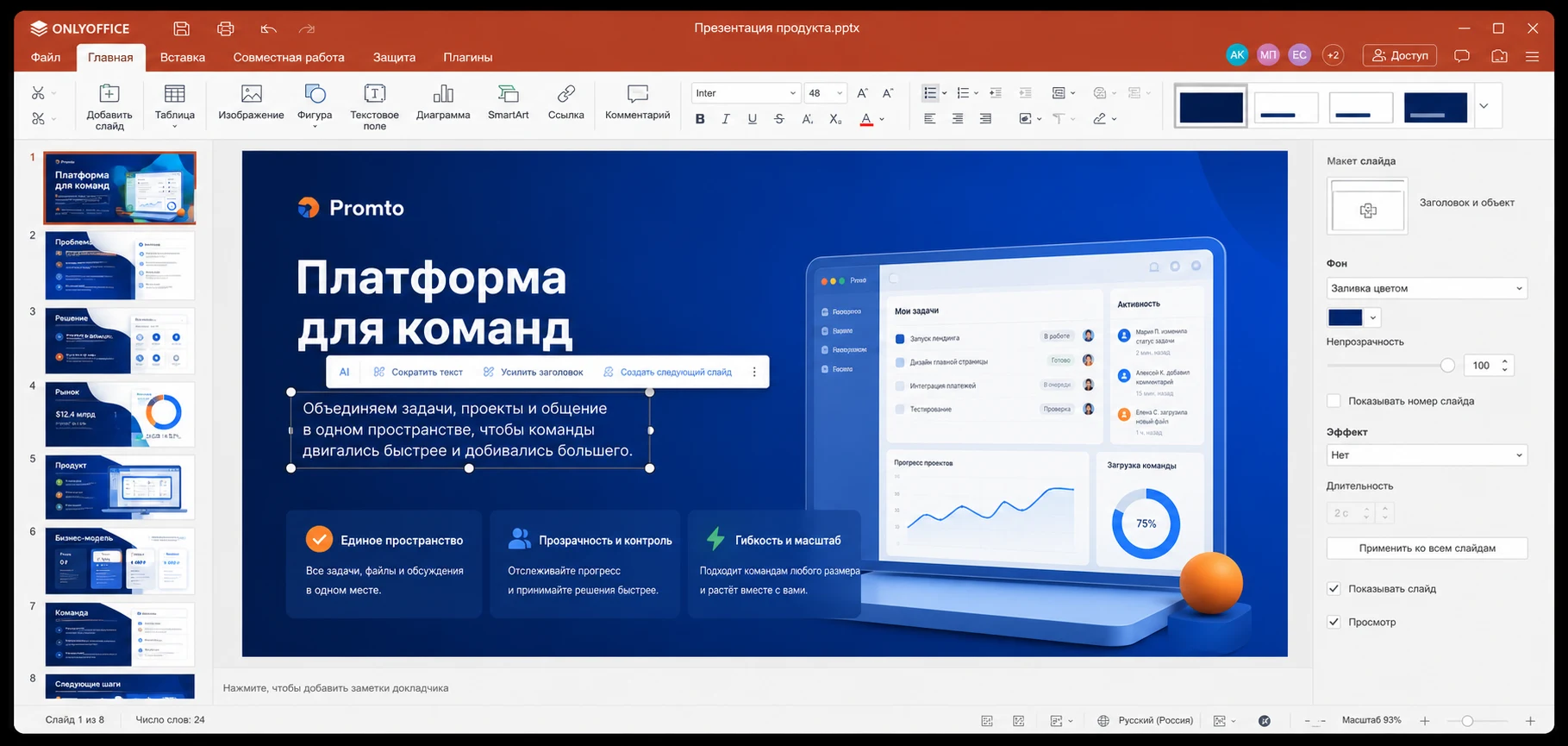The width and height of the screenshot is (1568, 746).
Task: Click 'Создать следующий слайд' AI action
Action: point(667,372)
